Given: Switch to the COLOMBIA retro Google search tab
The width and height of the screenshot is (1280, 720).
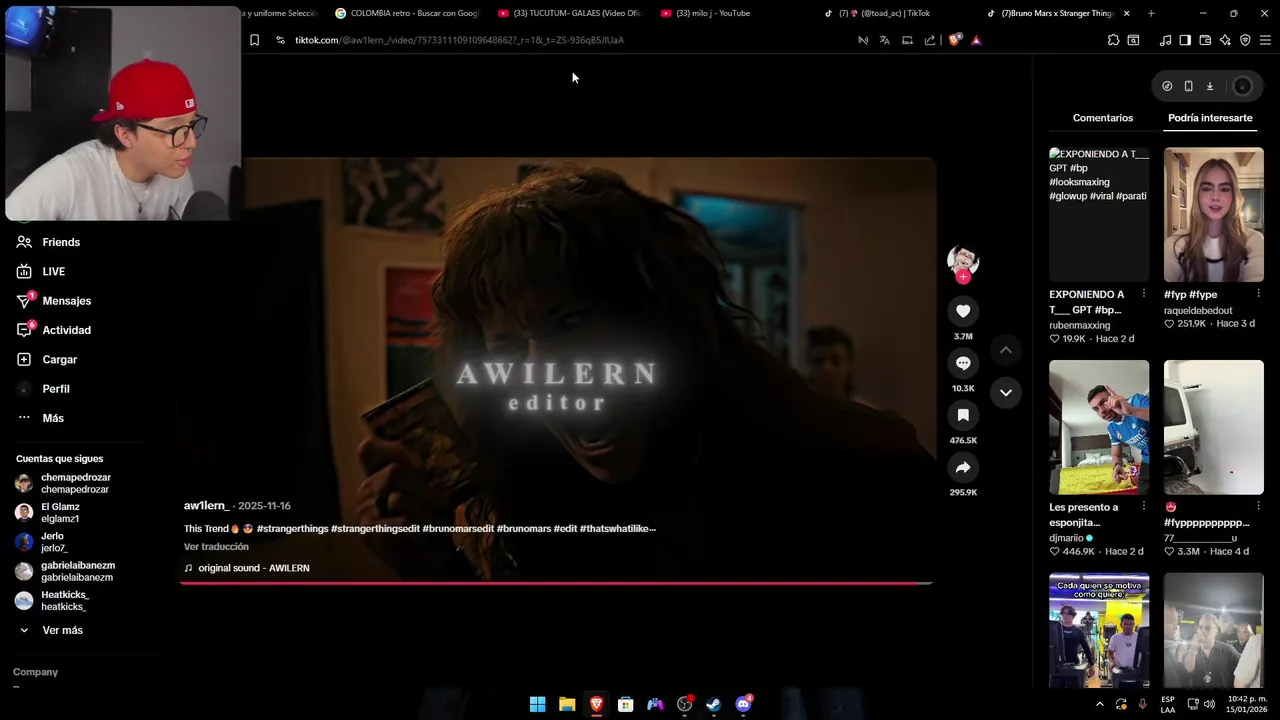Looking at the screenshot, I should click(407, 13).
